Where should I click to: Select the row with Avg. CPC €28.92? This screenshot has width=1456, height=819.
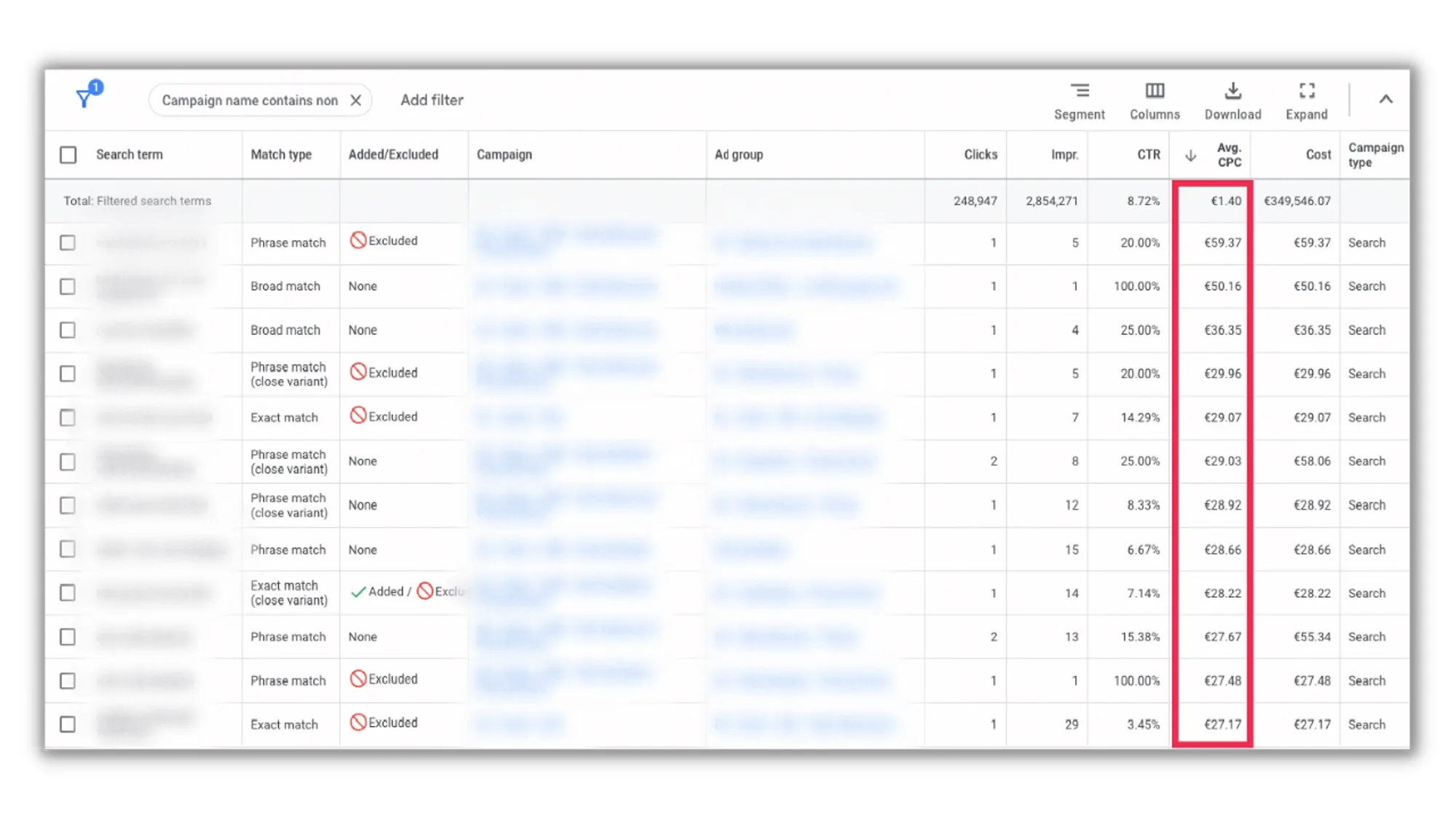tap(68, 505)
